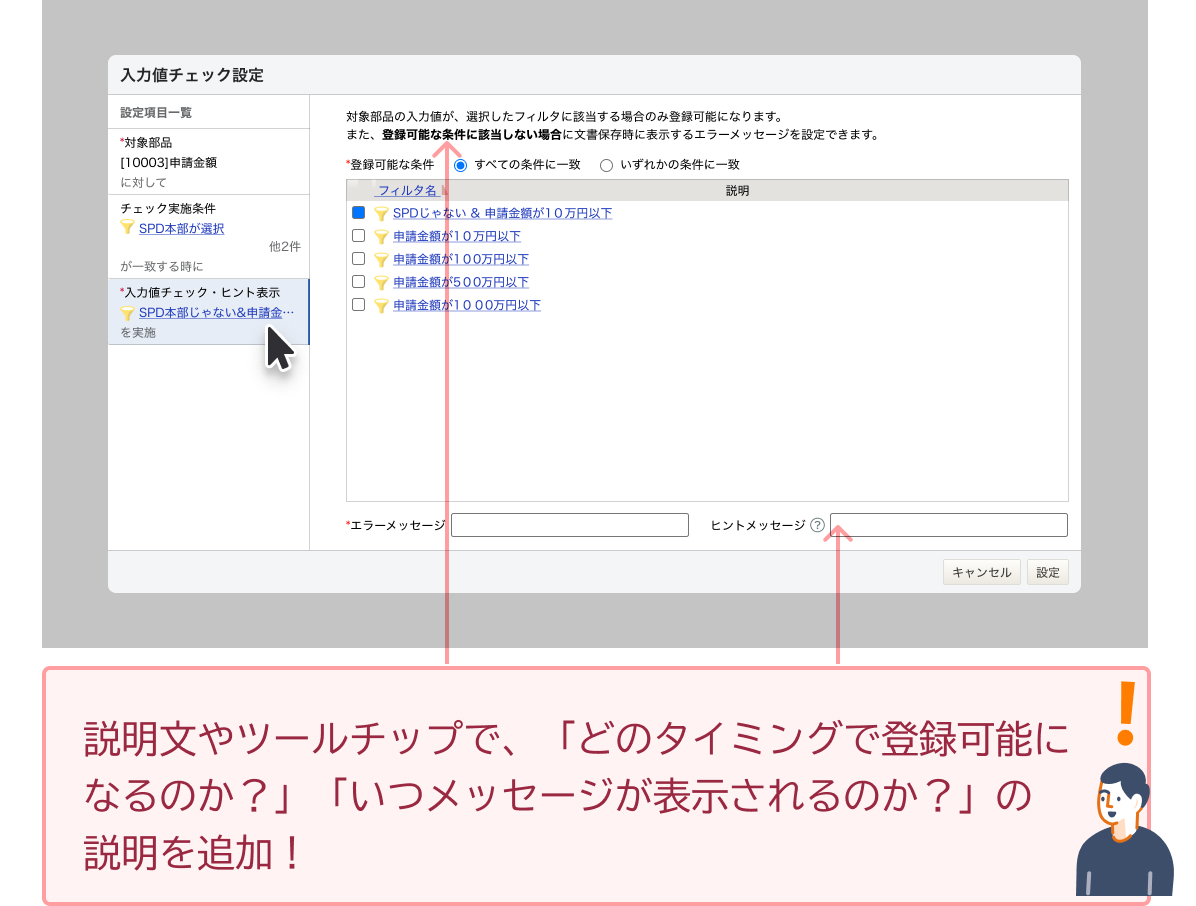Select 対象部品 setting item in sidebar
Viewport: 1196px width, 906px height.
[208, 162]
